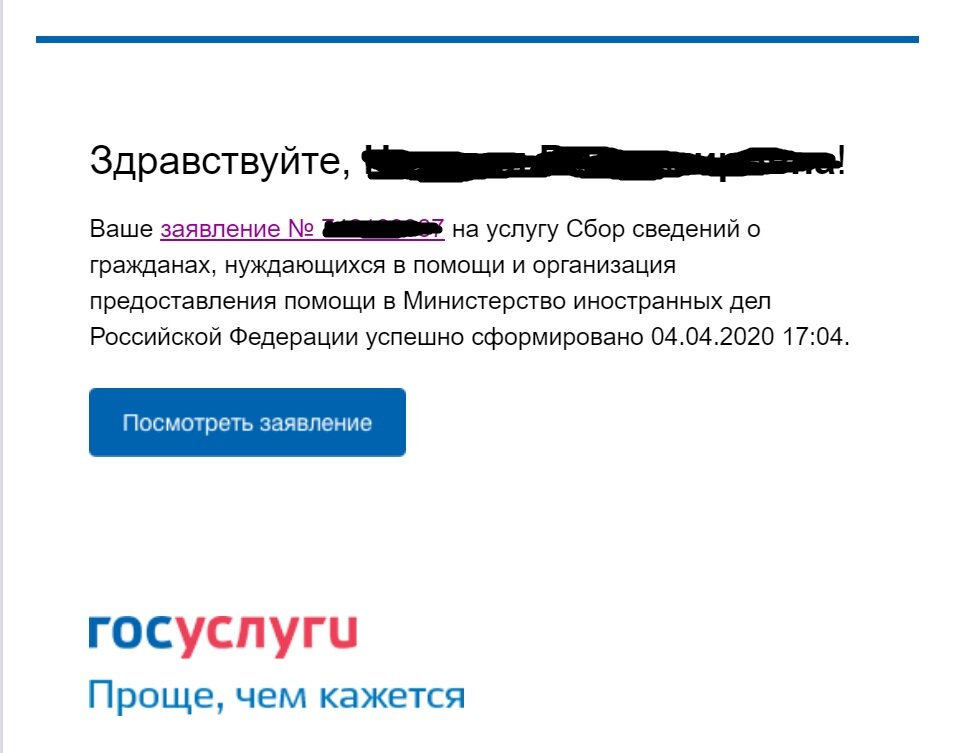Click the words "предоставления помощи"
The height and width of the screenshot is (753, 979).
coord(232,301)
